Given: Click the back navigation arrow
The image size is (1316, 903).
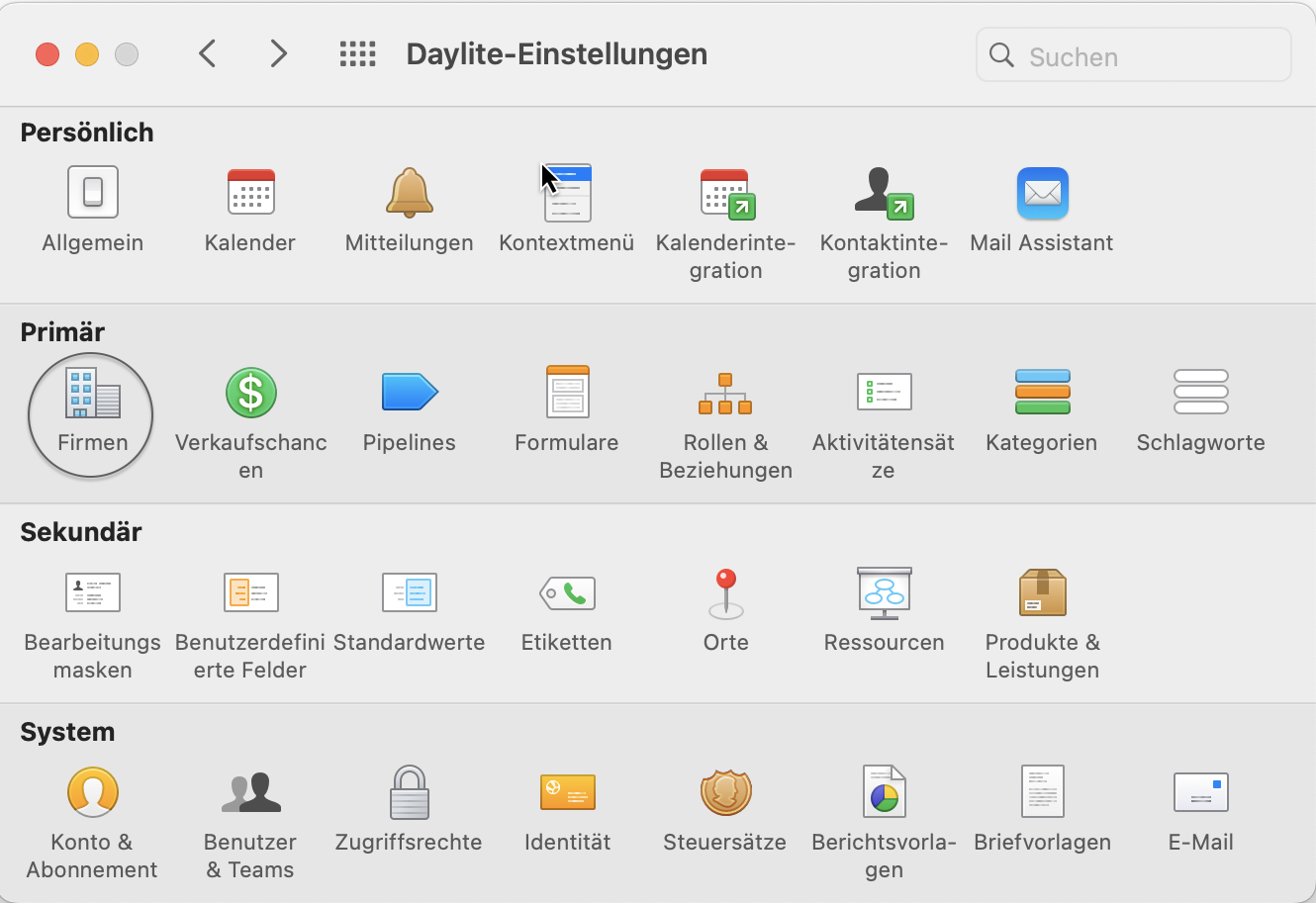Looking at the screenshot, I should (x=207, y=53).
